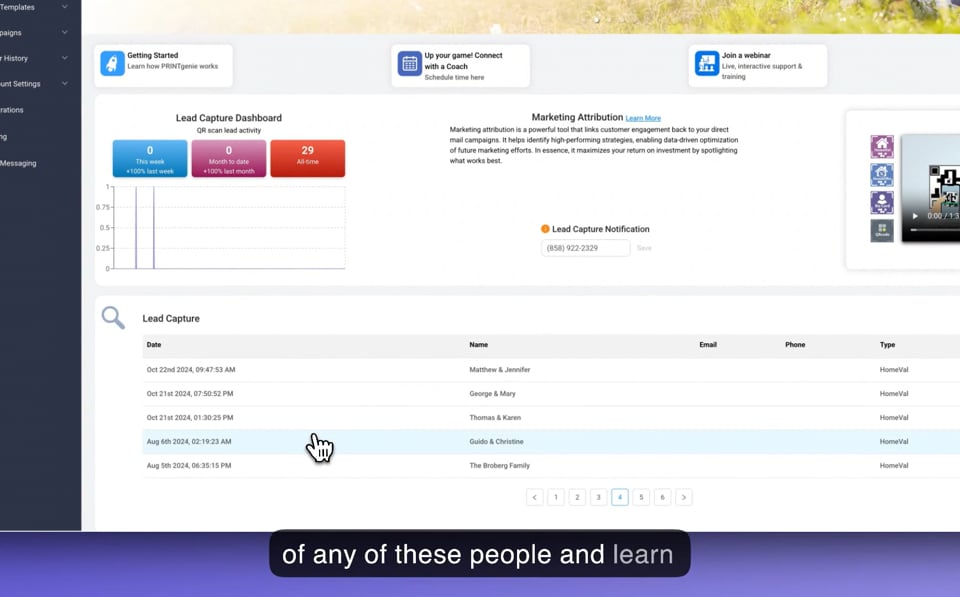Open the Matthew & Jennifer lead
The width and height of the screenshot is (960, 597).
500,370
